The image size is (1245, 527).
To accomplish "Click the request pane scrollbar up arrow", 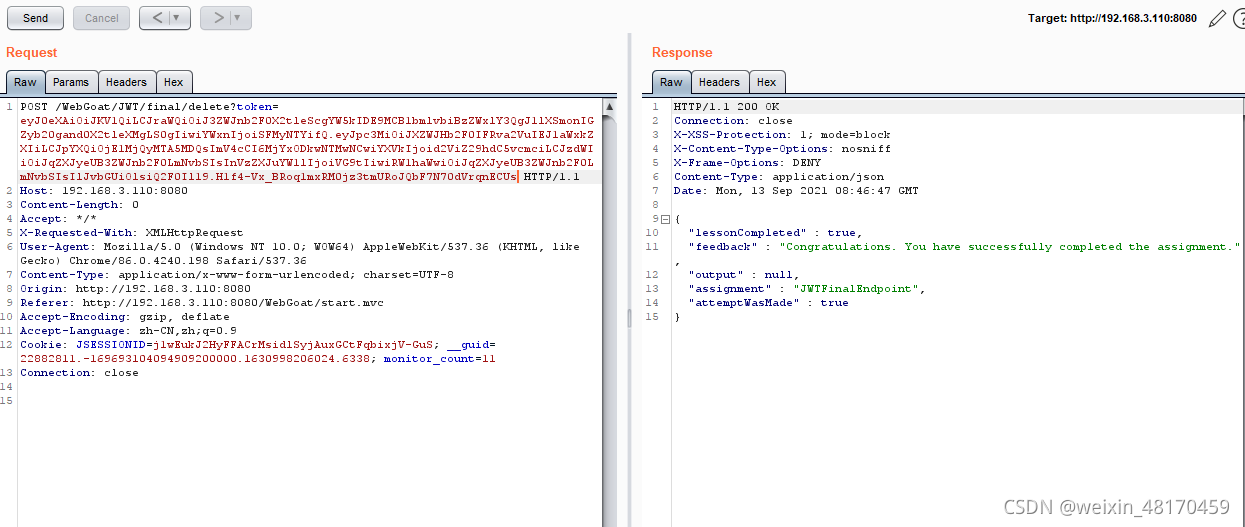I will [x=608, y=105].
